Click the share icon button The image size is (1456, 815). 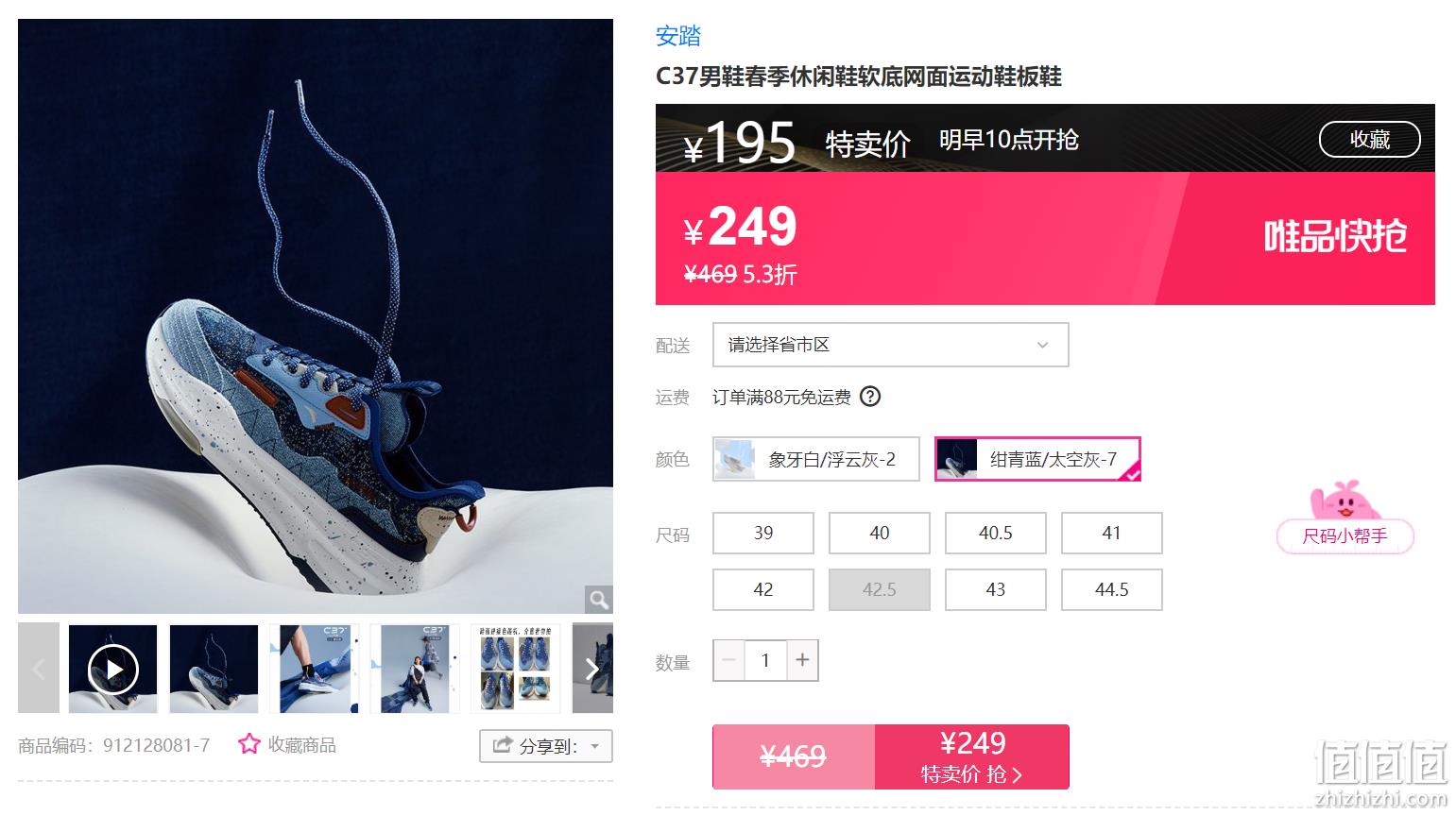pos(503,745)
